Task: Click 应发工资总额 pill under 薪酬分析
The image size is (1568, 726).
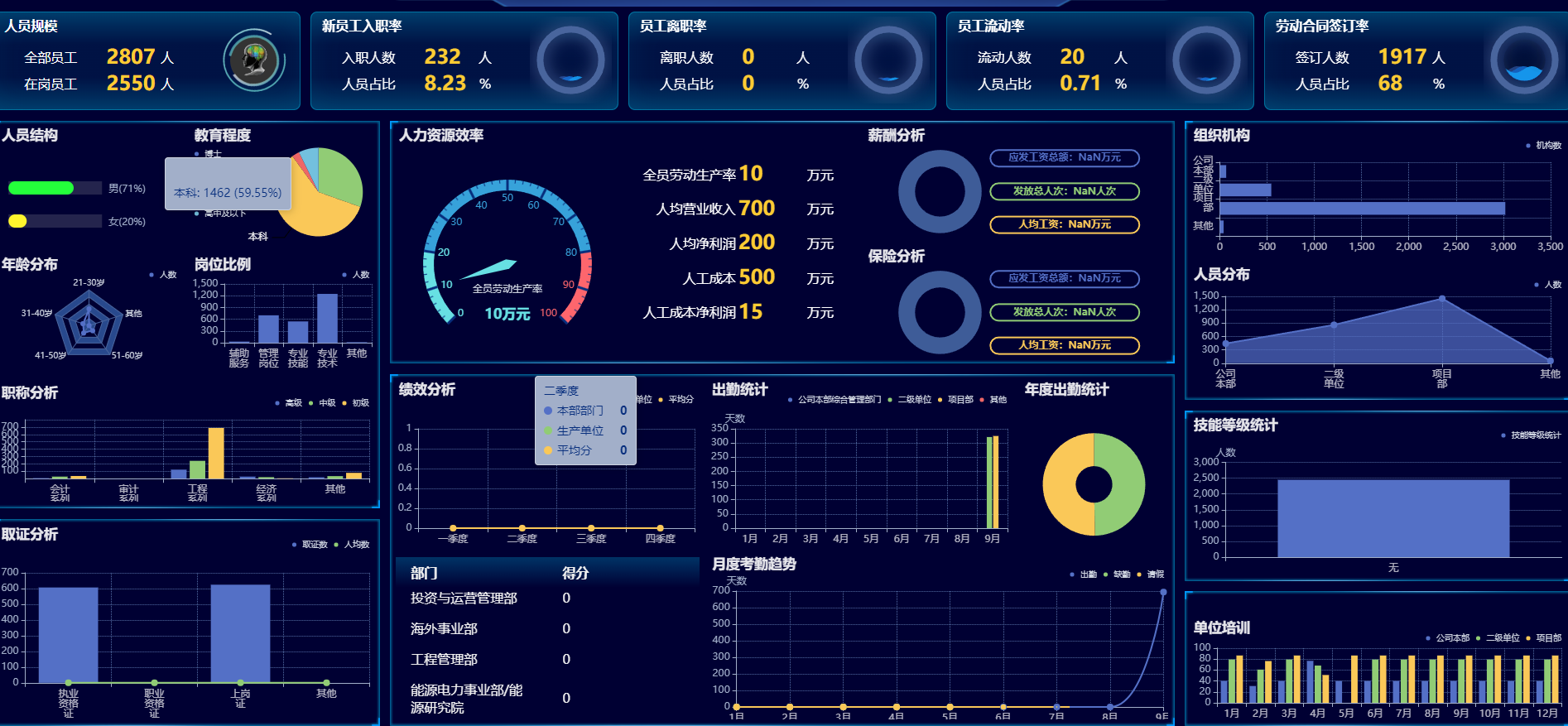Action: pyautogui.click(x=1065, y=157)
